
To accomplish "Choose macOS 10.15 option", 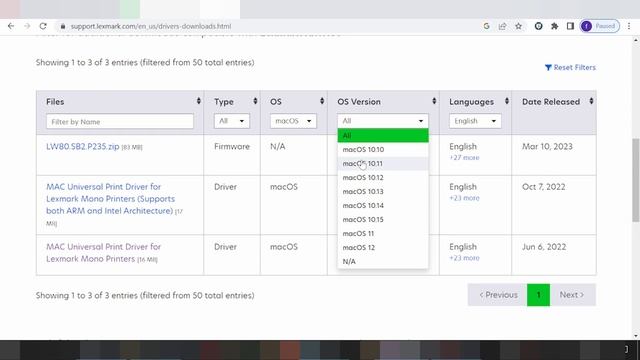I will click(383, 219).
